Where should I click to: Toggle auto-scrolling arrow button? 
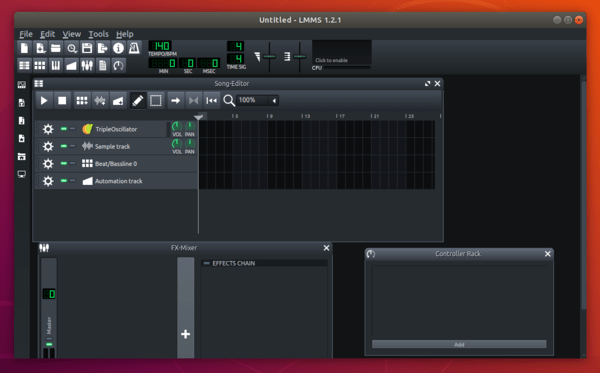point(176,101)
